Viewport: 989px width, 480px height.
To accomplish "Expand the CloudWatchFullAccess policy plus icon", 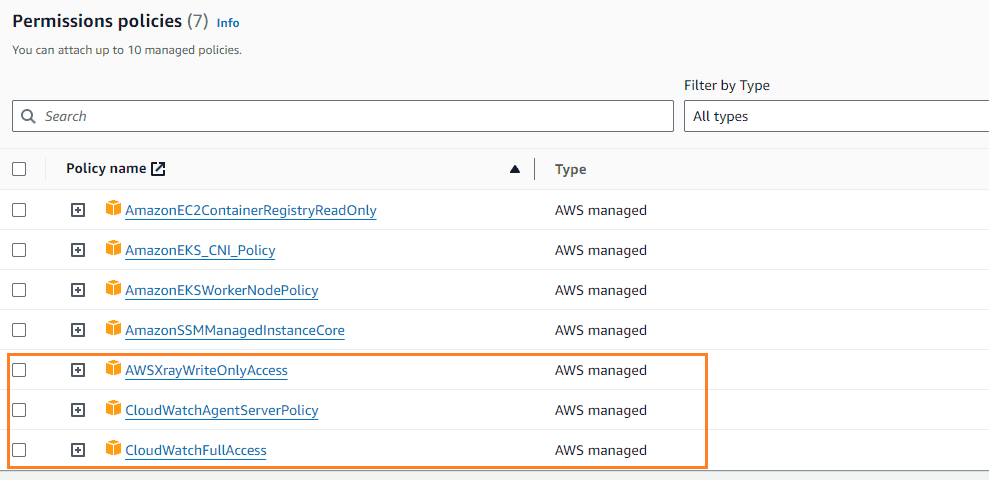I will click(77, 450).
